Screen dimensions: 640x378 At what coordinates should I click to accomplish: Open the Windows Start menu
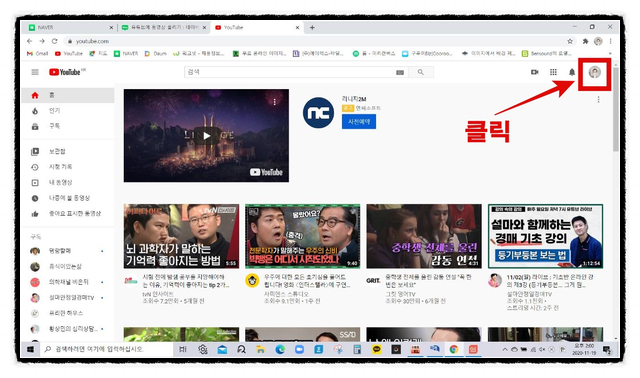pos(30,349)
